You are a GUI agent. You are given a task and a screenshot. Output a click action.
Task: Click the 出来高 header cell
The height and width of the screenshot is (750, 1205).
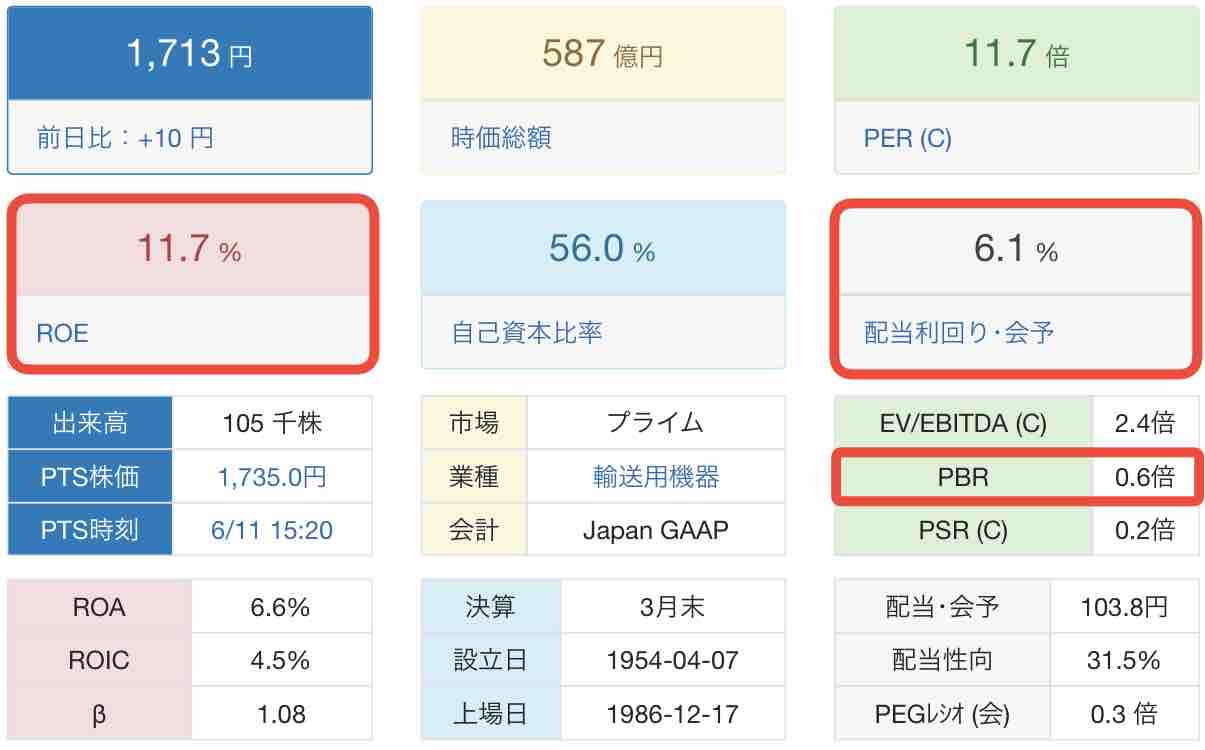(x=90, y=423)
